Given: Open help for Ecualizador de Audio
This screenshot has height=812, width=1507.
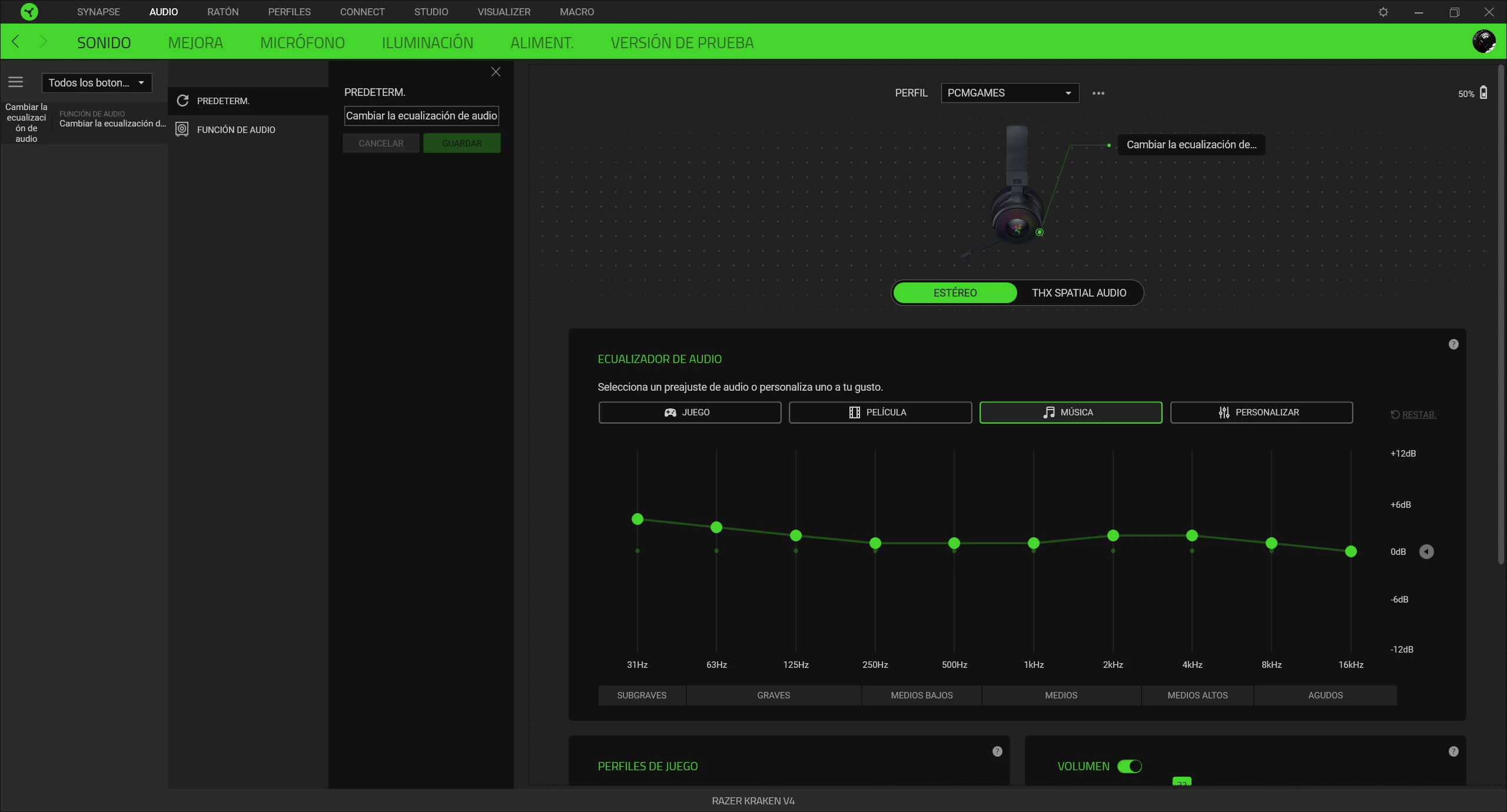Looking at the screenshot, I should tap(1453, 344).
